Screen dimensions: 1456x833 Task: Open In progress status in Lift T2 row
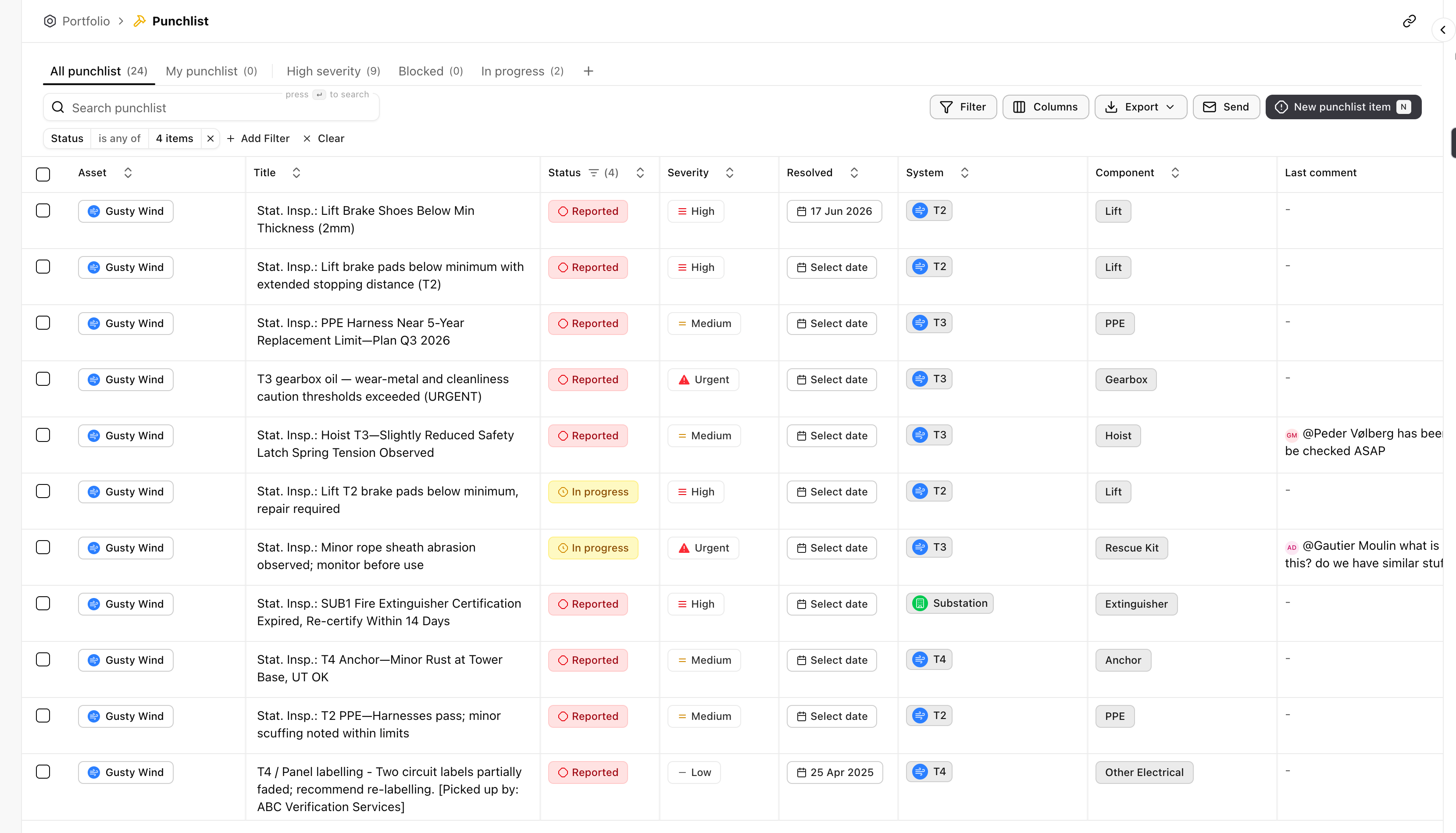tap(592, 491)
